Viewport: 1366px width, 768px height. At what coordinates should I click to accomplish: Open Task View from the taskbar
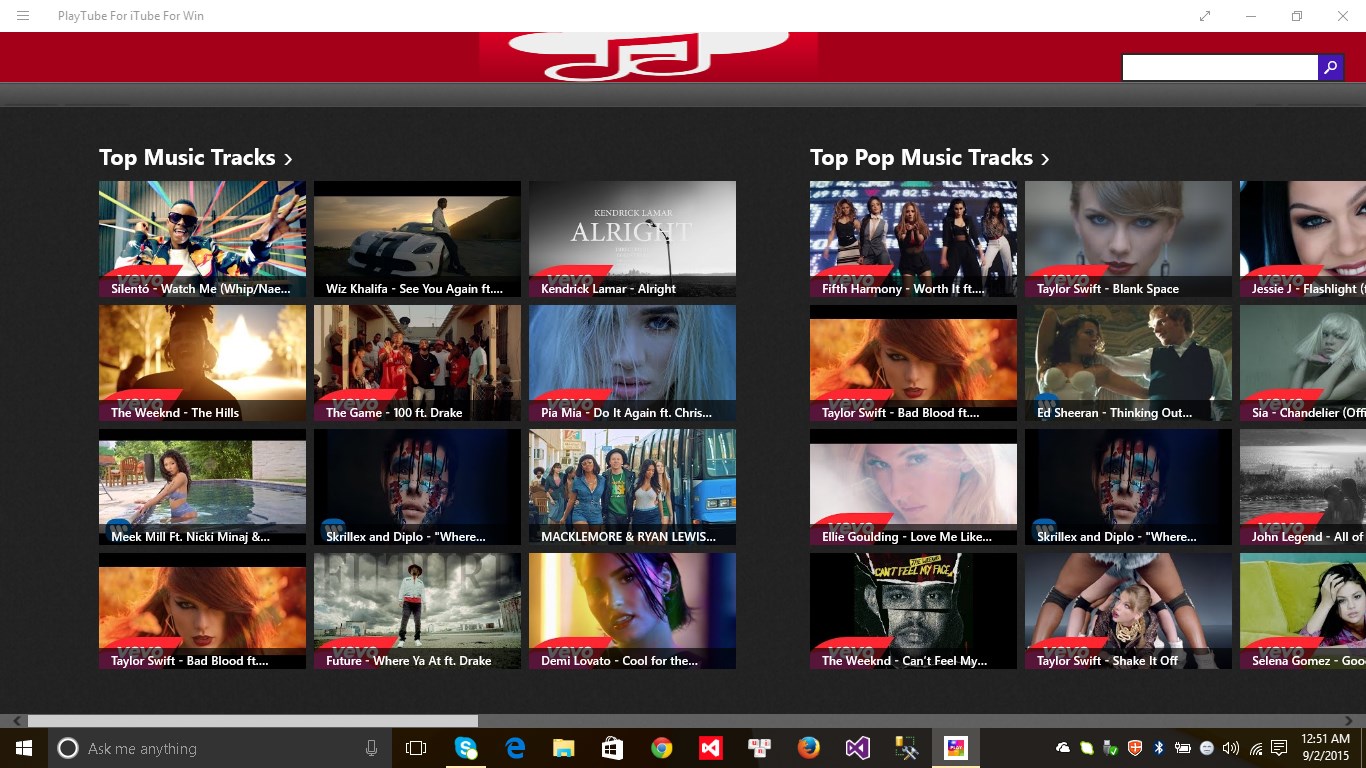click(416, 748)
